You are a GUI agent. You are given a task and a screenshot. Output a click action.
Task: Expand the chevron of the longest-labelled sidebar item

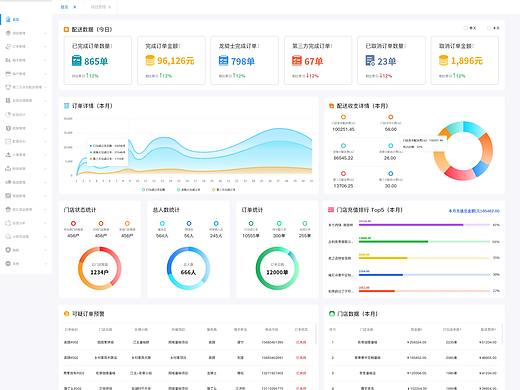pos(45,87)
